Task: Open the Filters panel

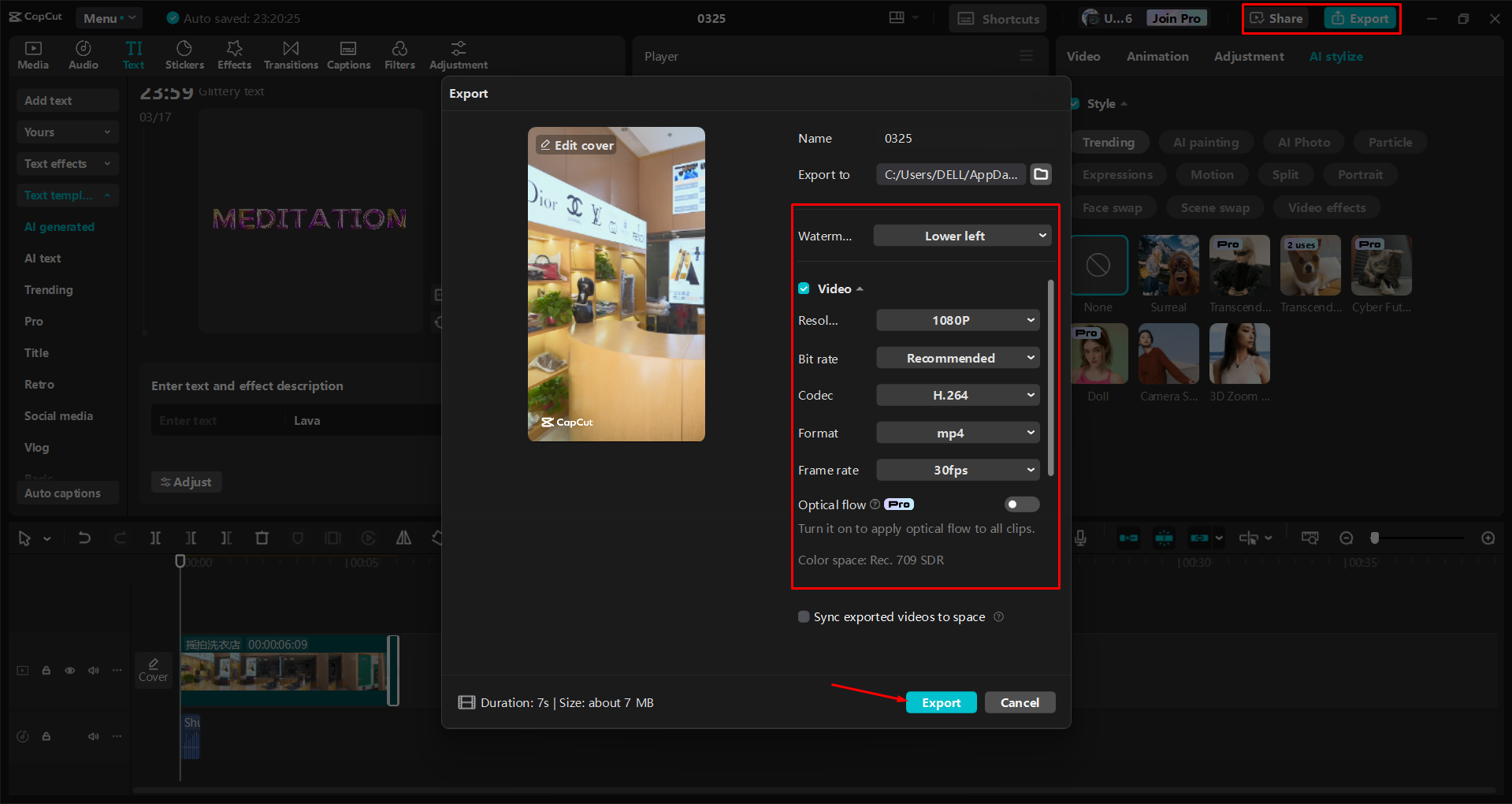Action: (399, 54)
